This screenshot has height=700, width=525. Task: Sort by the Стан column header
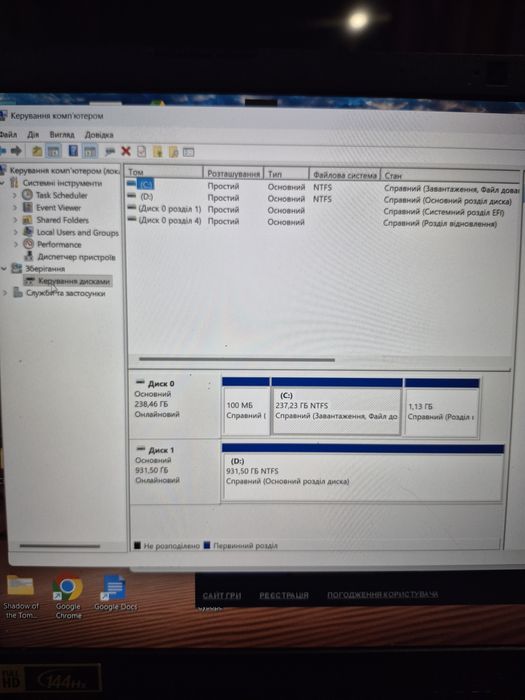[450, 175]
